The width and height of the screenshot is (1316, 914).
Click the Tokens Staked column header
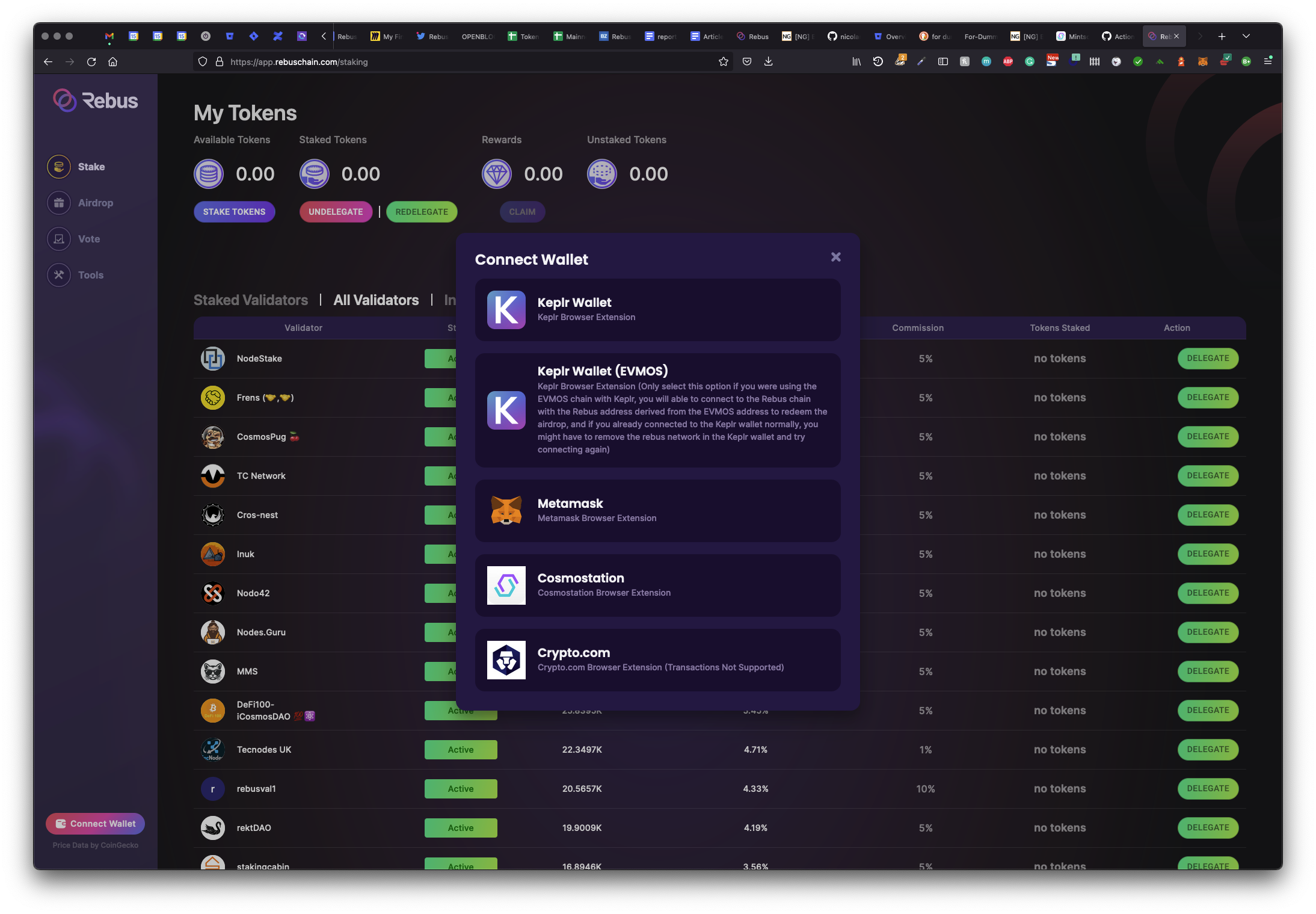pos(1060,328)
